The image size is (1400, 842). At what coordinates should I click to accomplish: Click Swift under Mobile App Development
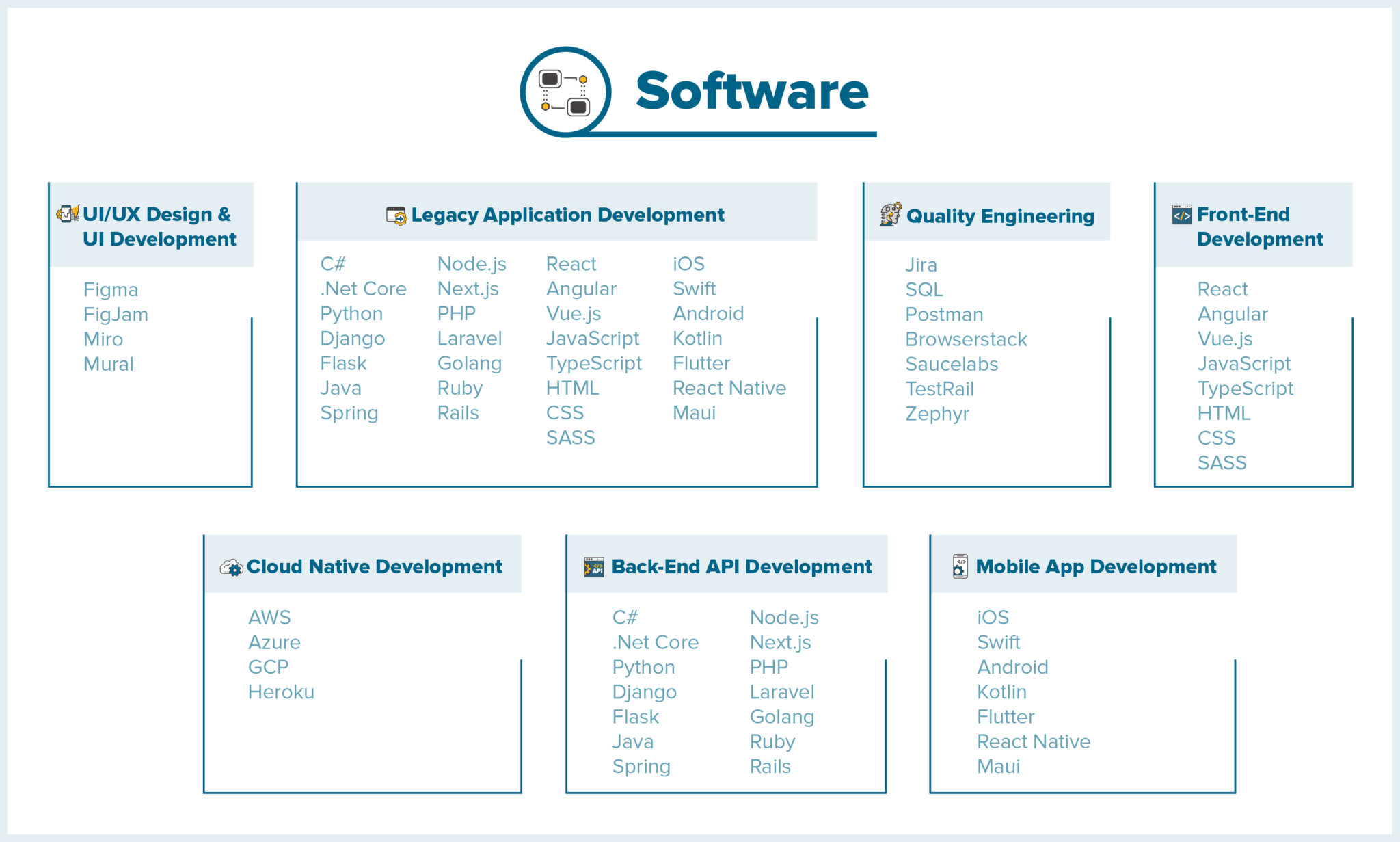998,643
